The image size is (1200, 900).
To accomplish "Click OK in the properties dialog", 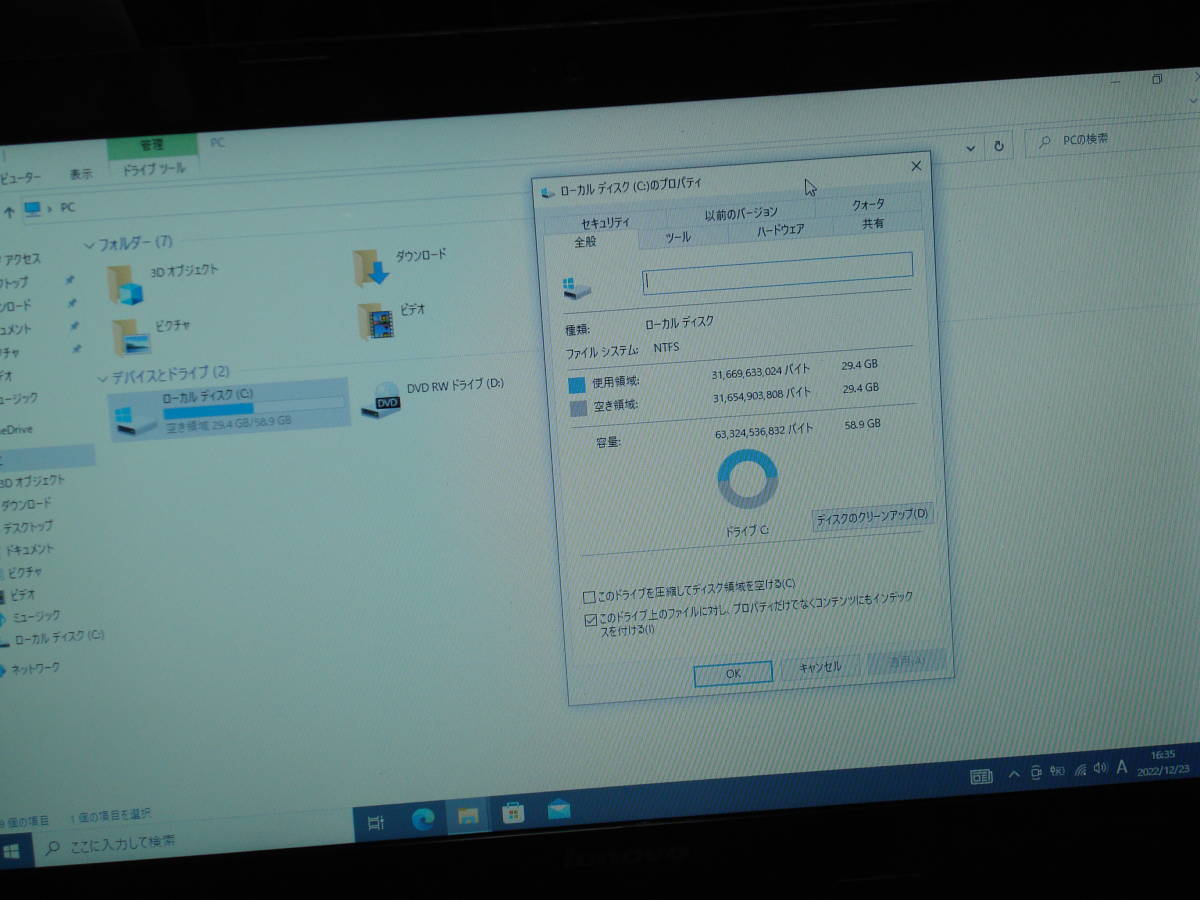I will [733, 674].
